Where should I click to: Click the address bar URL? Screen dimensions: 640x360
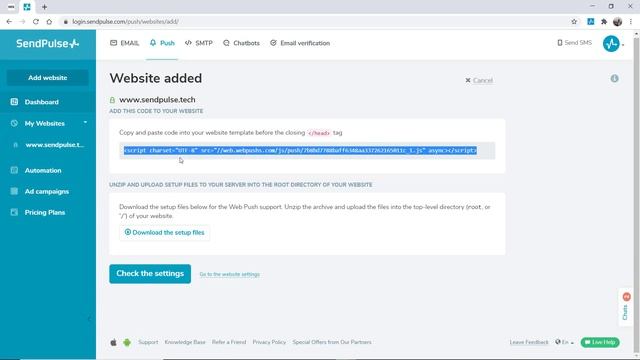point(126,22)
